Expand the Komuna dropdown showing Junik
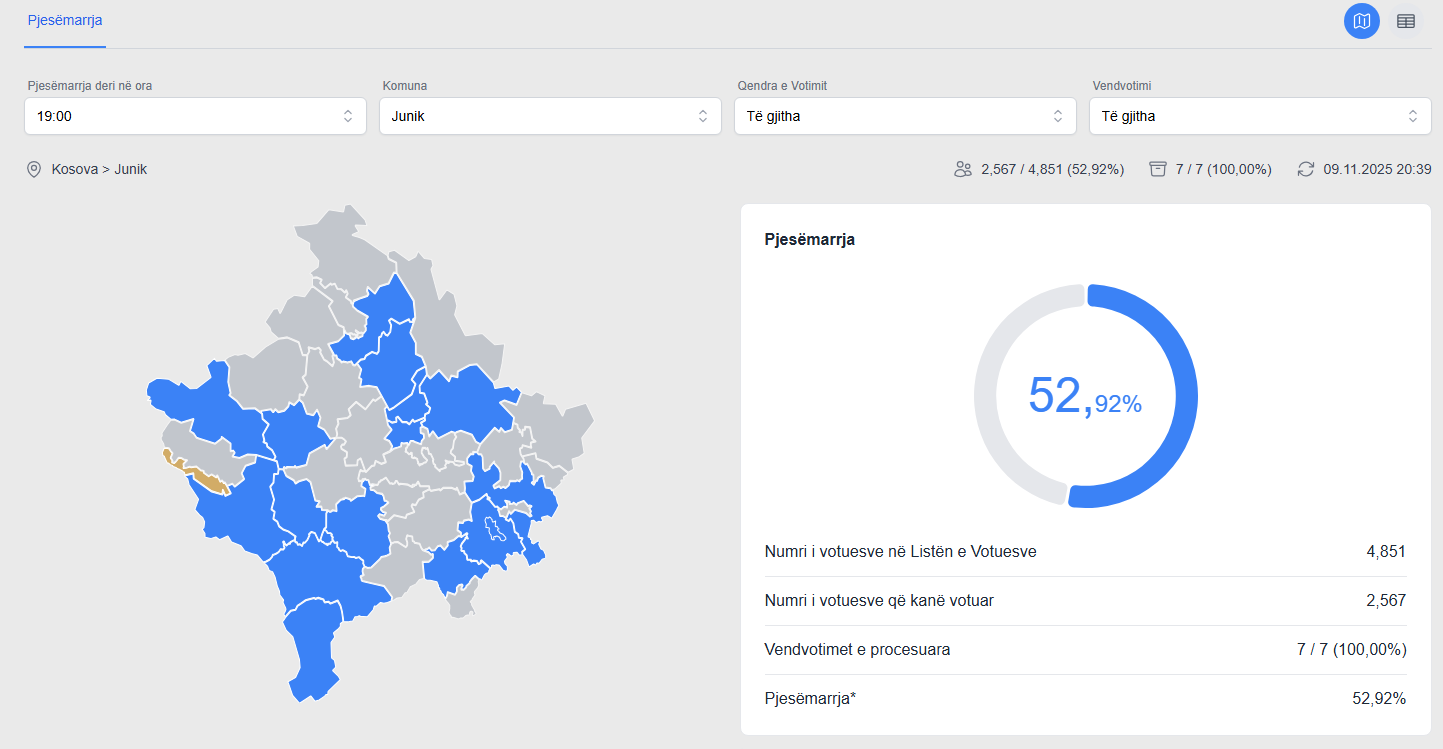1443x749 pixels. (x=549, y=116)
